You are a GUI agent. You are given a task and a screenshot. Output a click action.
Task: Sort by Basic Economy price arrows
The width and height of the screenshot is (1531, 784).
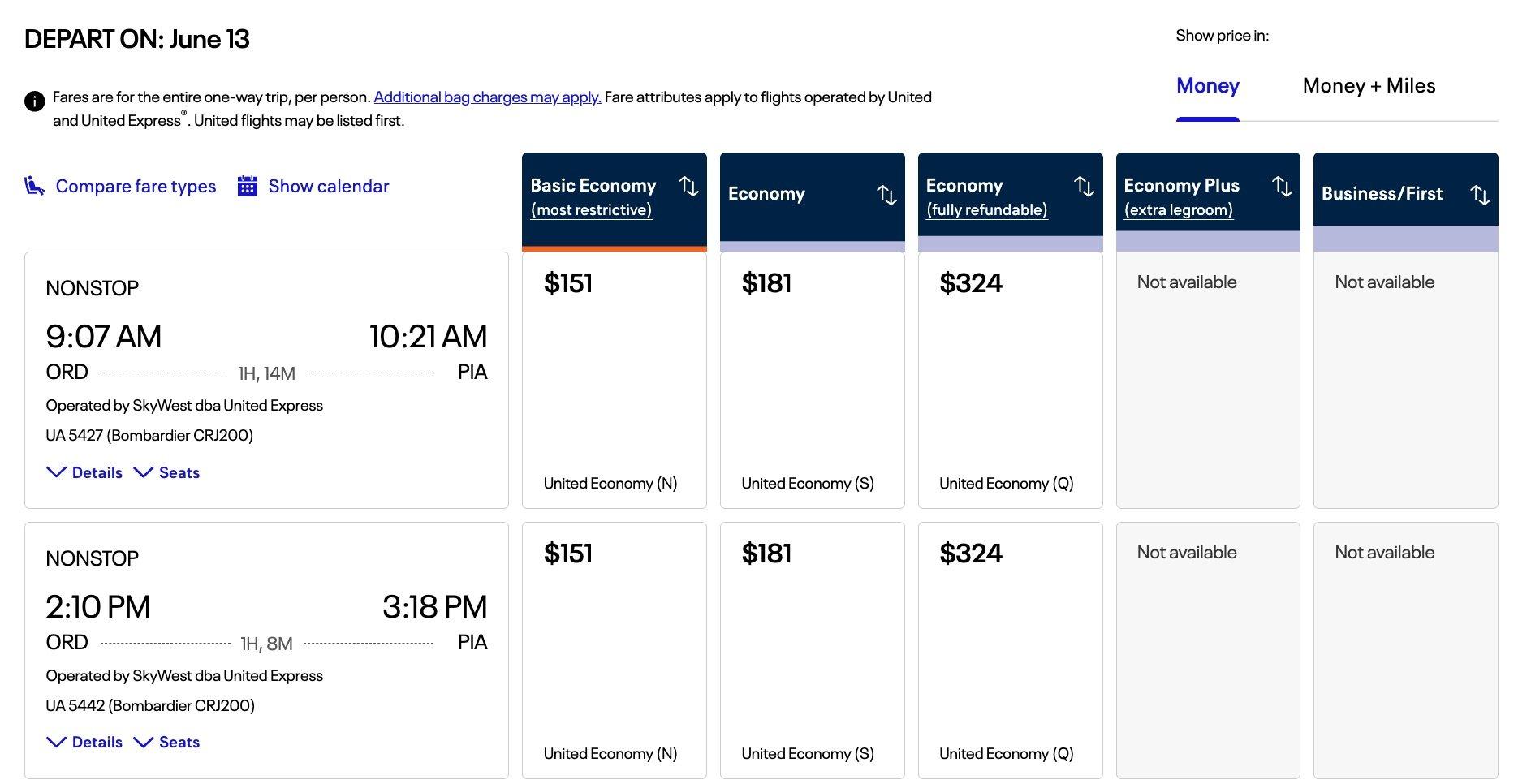[x=688, y=187]
